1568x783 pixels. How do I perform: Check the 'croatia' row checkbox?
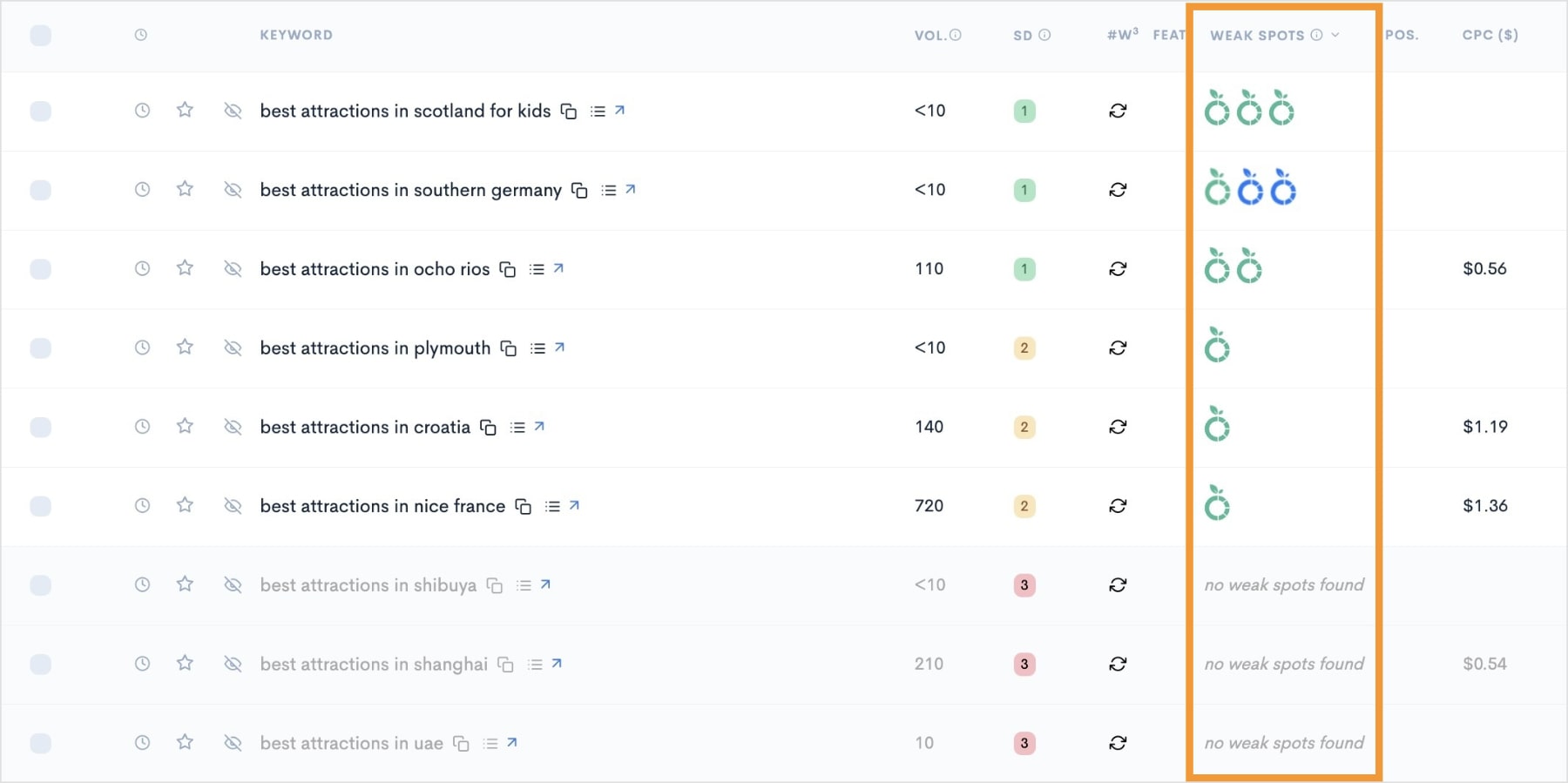pyautogui.click(x=40, y=427)
